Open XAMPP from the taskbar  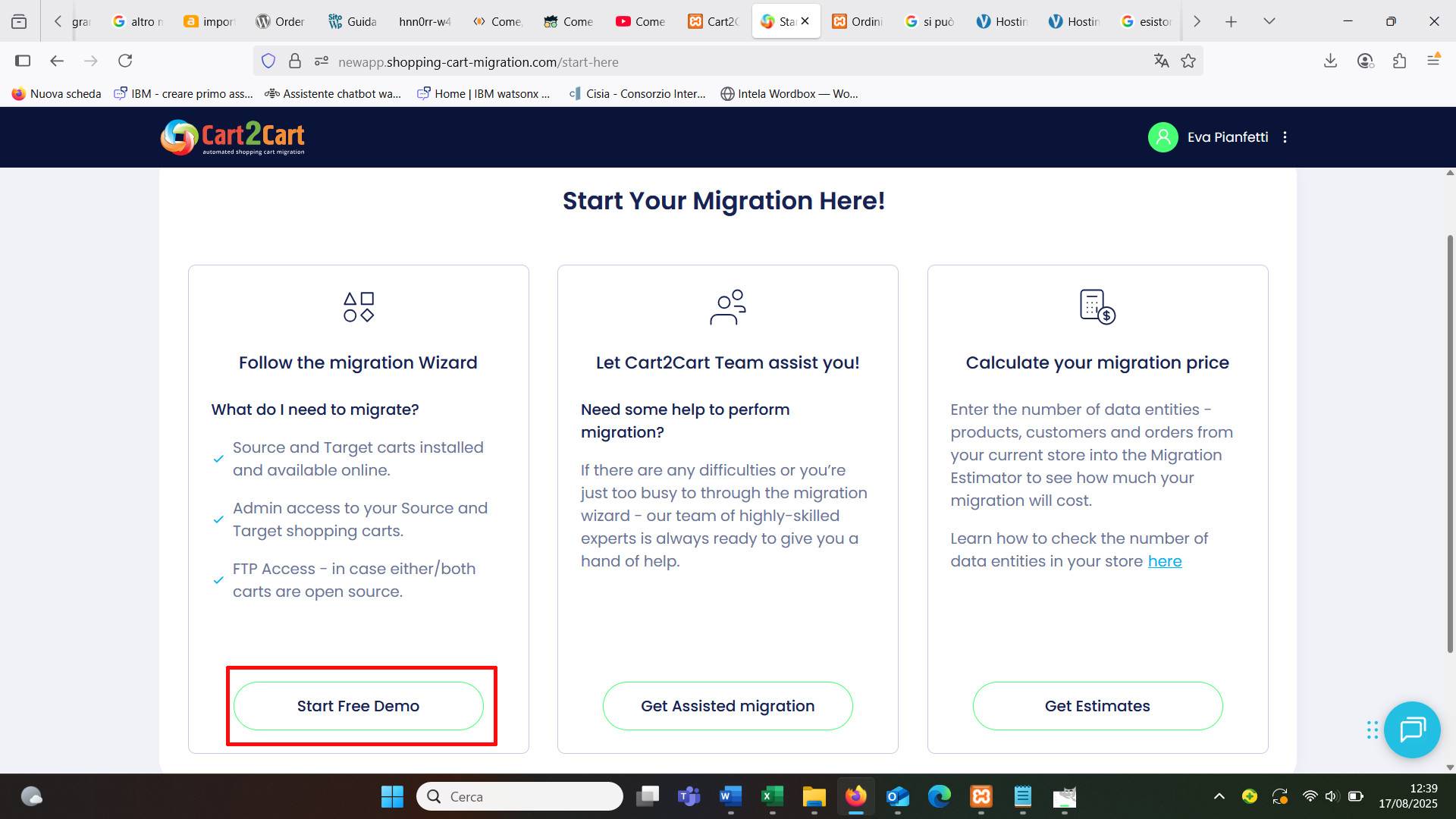coord(981,796)
